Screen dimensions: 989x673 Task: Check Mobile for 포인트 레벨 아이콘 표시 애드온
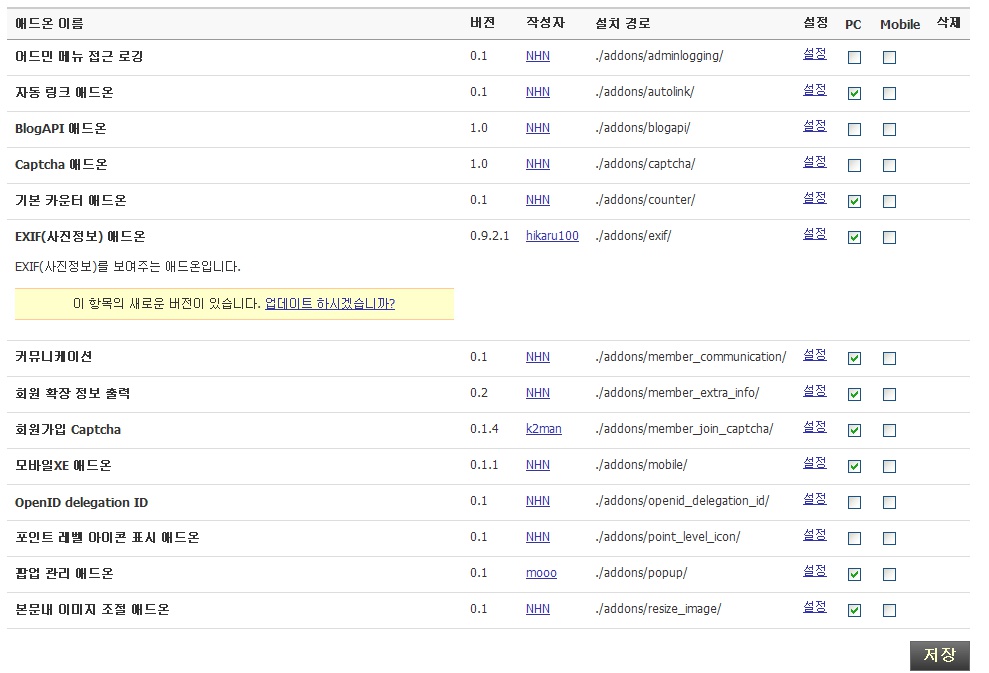coord(889,538)
